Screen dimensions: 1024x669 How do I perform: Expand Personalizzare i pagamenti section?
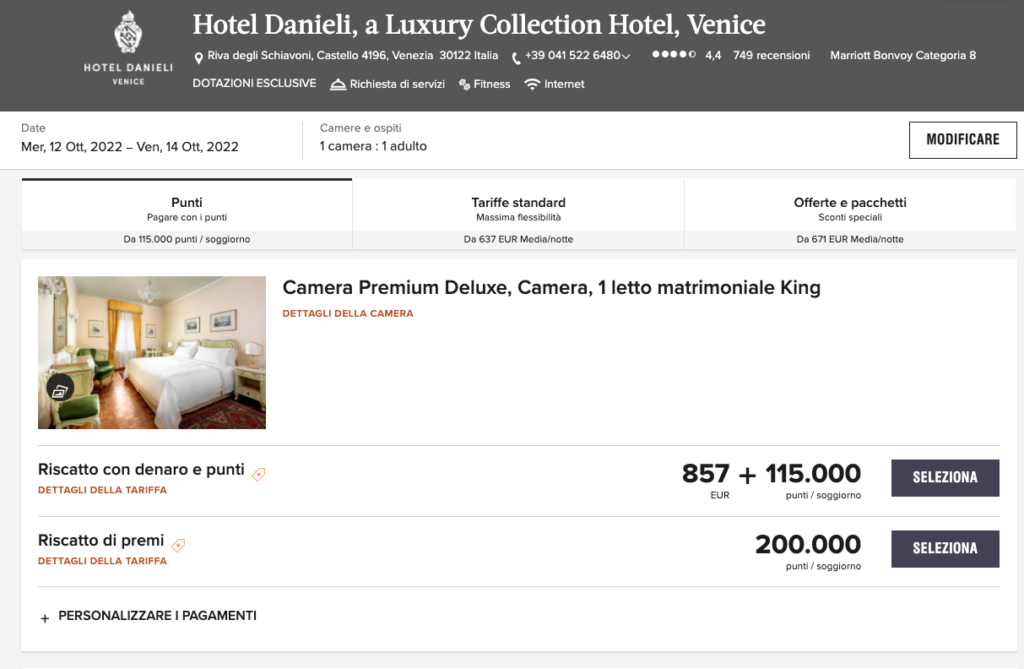[148, 616]
